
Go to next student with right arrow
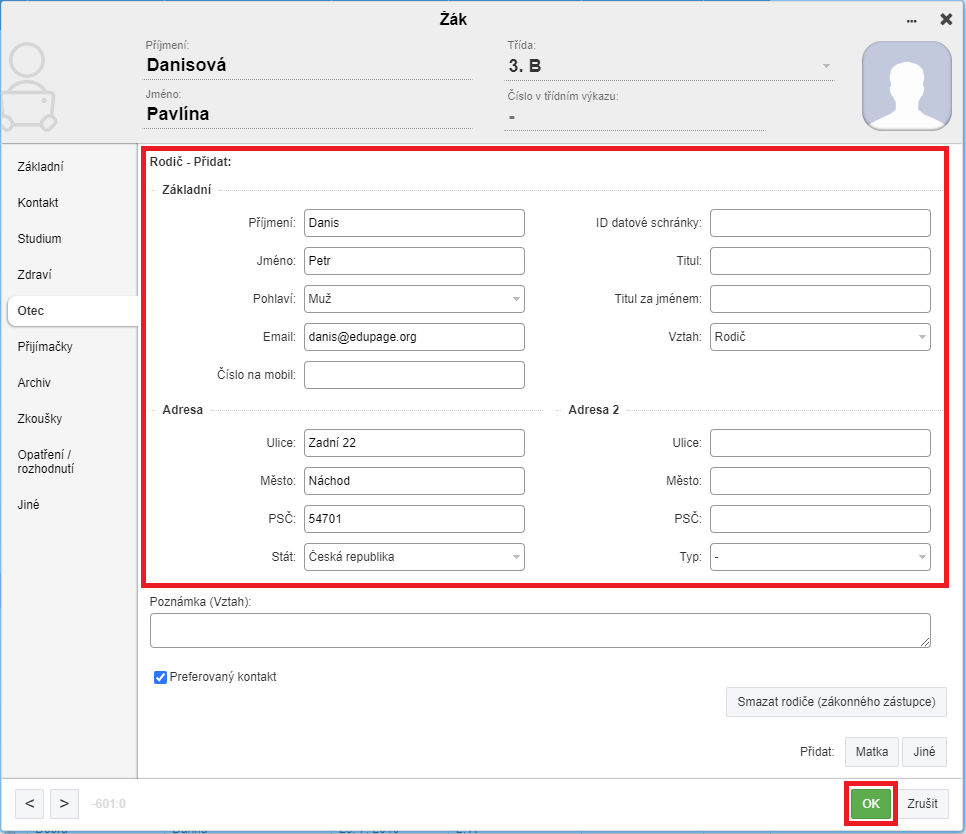click(x=64, y=803)
